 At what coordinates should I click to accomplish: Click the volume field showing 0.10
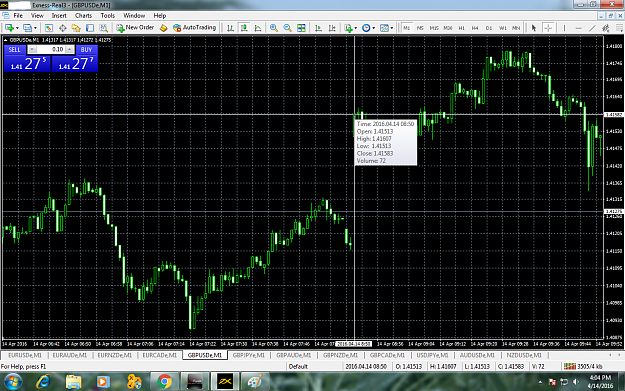coord(51,49)
